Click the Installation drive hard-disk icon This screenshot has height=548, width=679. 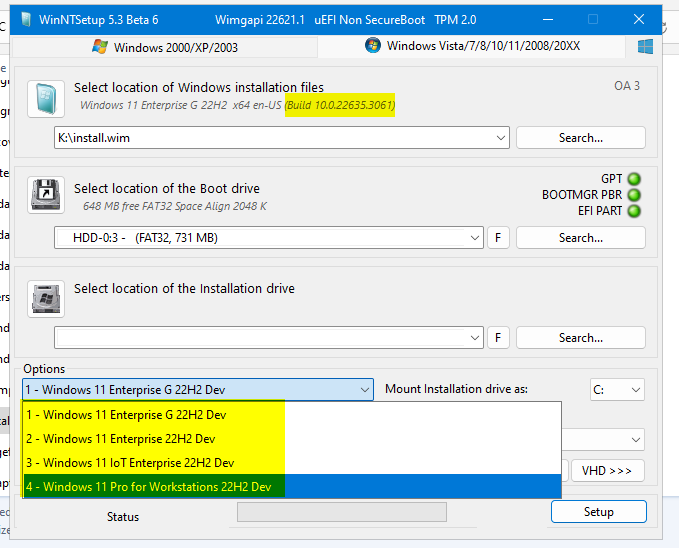pyautogui.click(x=46, y=298)
